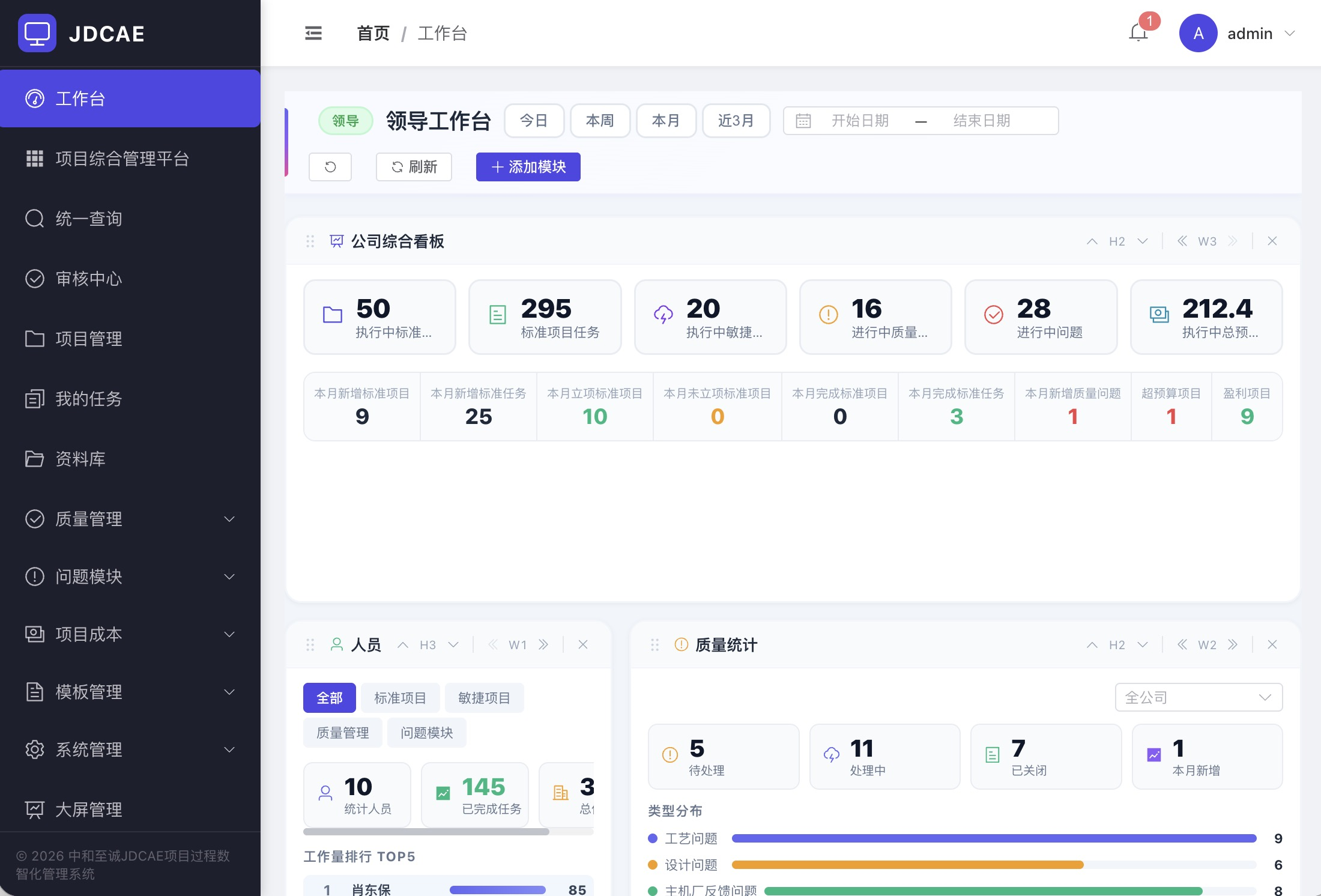Decrease width of 公司综合看板 panel
1321x896 pixels.
[1182, 241]
